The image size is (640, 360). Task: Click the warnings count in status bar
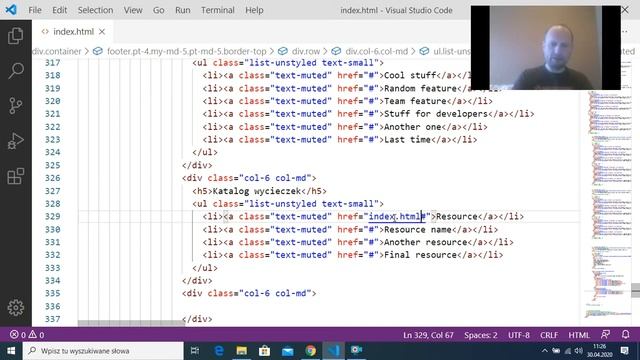click(36, 335)
